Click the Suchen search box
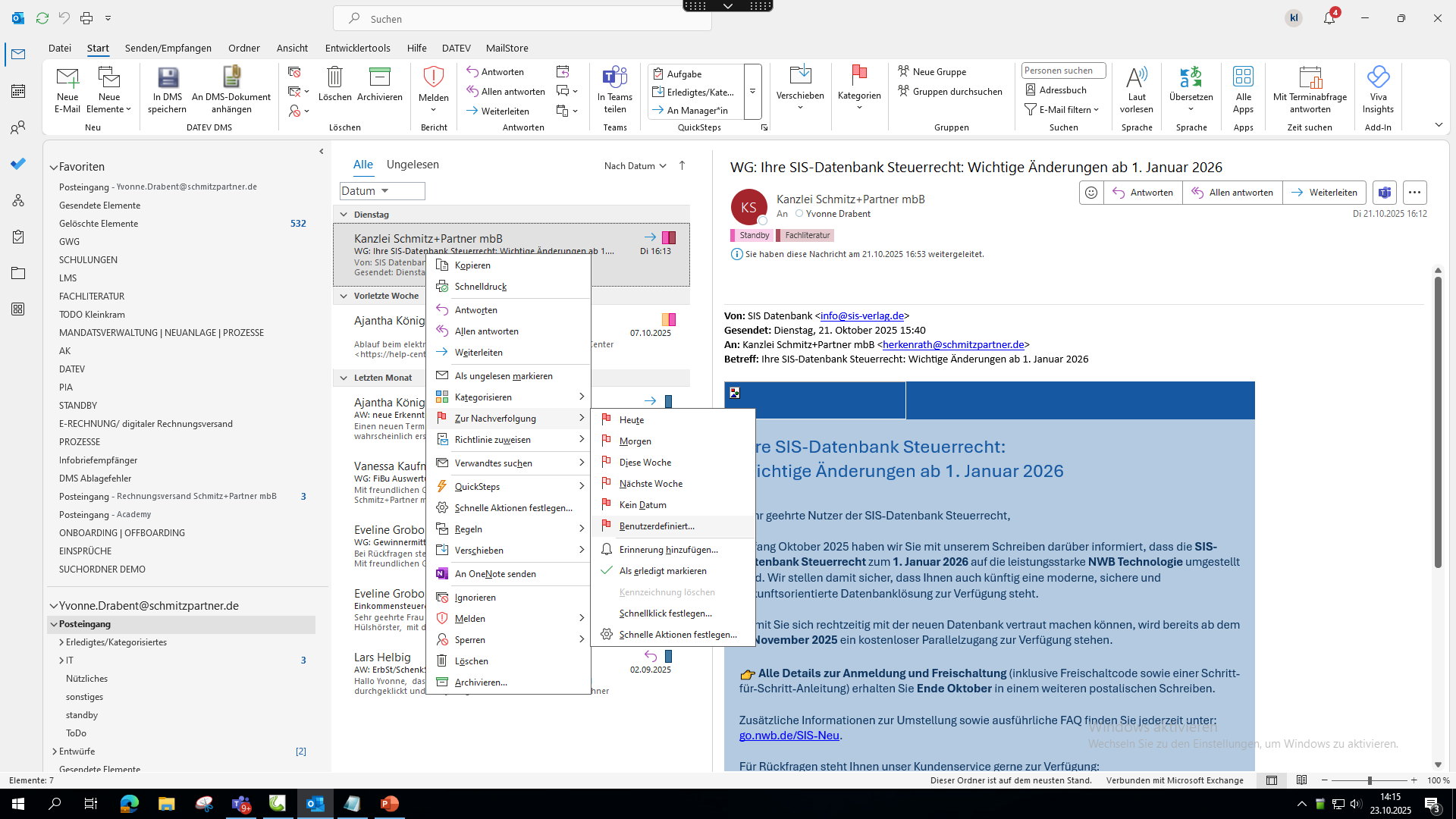Screen dimensions: 1456x819 (522, 19)
